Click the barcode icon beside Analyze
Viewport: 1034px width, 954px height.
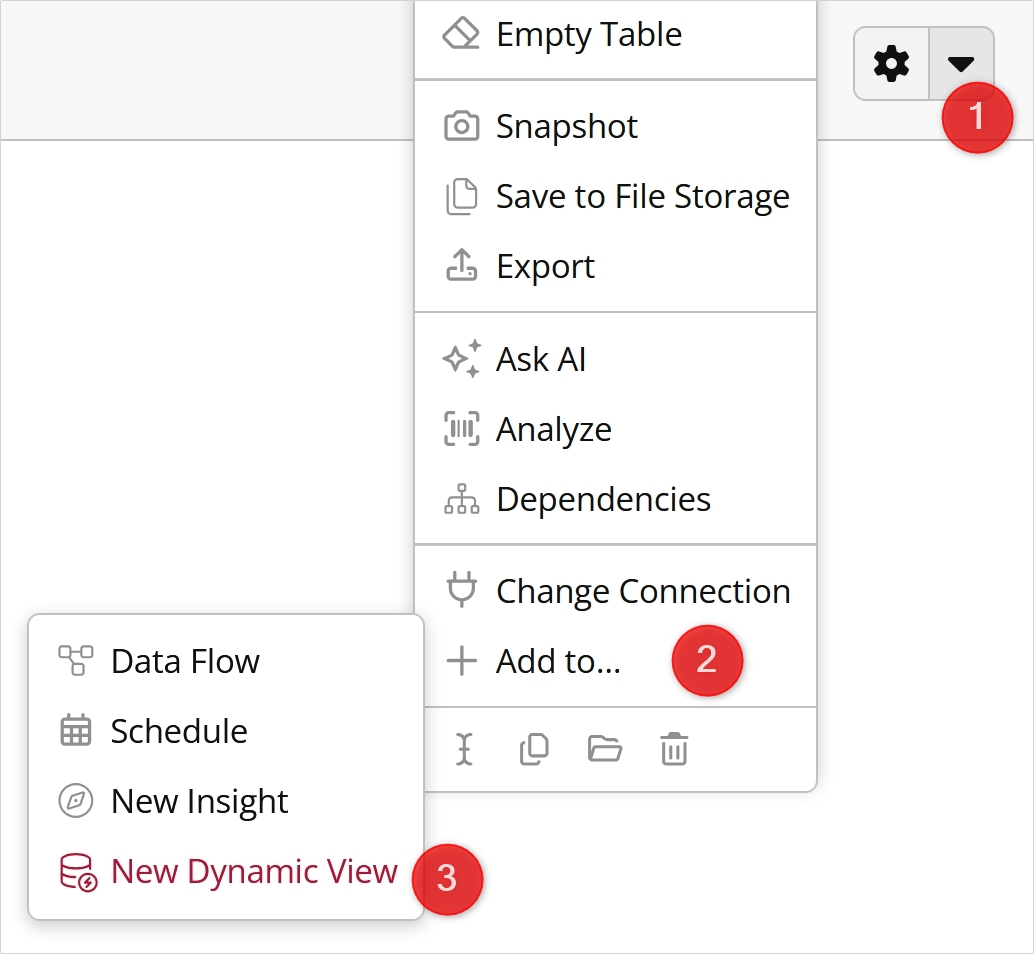[462, 429]
